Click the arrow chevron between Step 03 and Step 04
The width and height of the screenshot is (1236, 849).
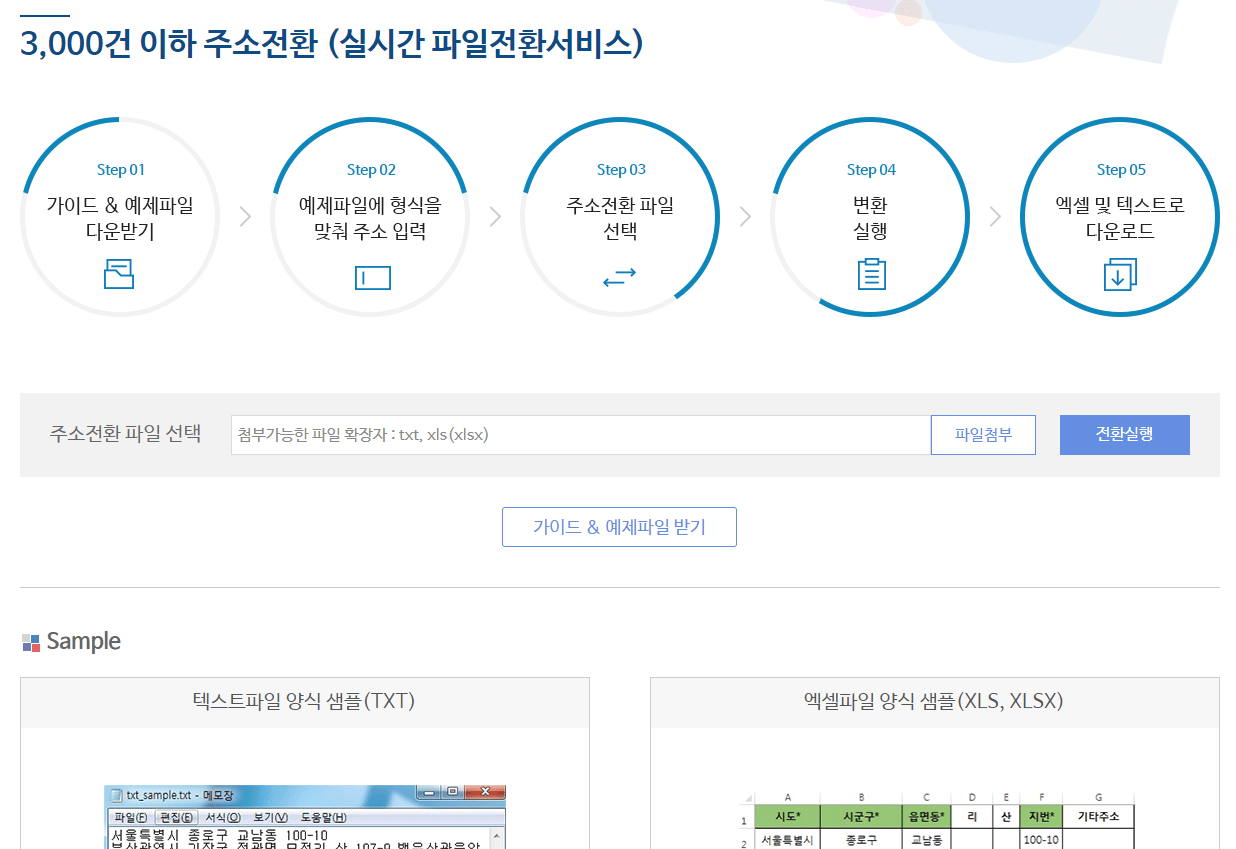[x=745, y=215]
